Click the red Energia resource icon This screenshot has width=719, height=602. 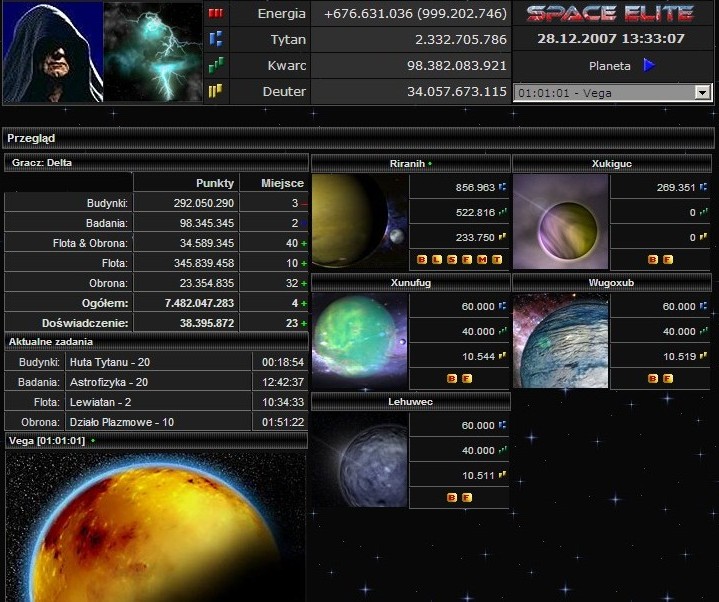(x=216, y=14)
